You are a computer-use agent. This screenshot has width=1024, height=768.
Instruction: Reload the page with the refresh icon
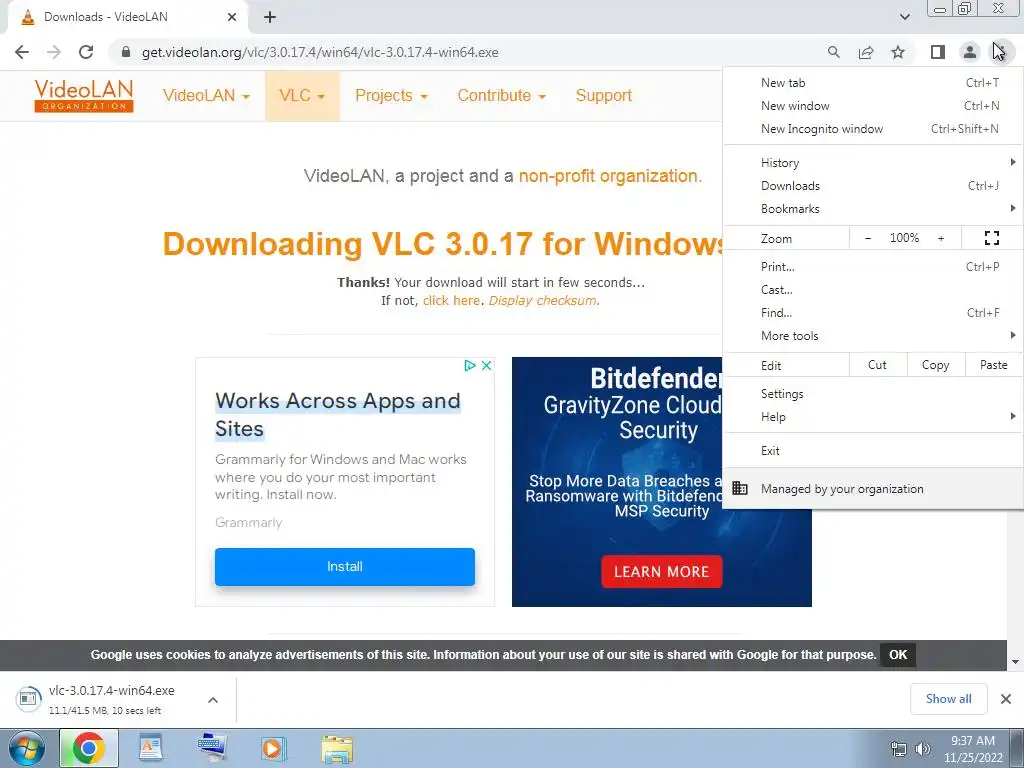coord(86,52)
